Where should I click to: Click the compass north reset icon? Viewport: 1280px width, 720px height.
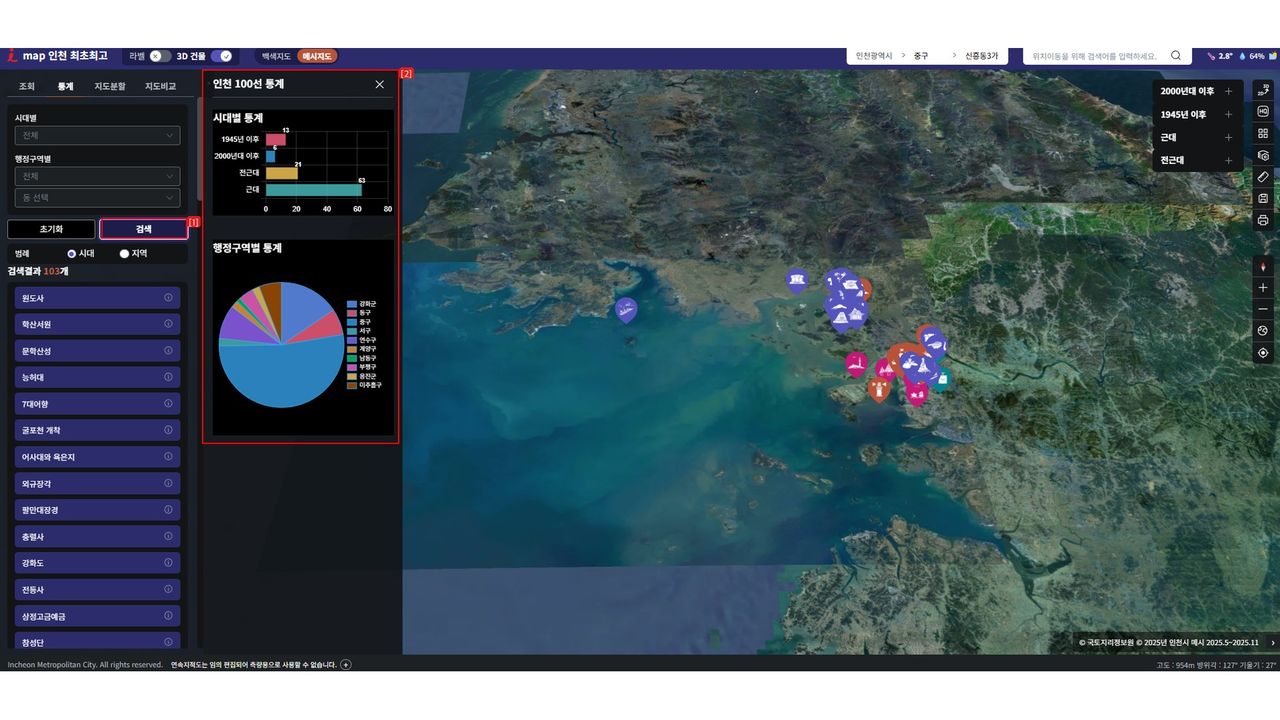(1263, 266)
